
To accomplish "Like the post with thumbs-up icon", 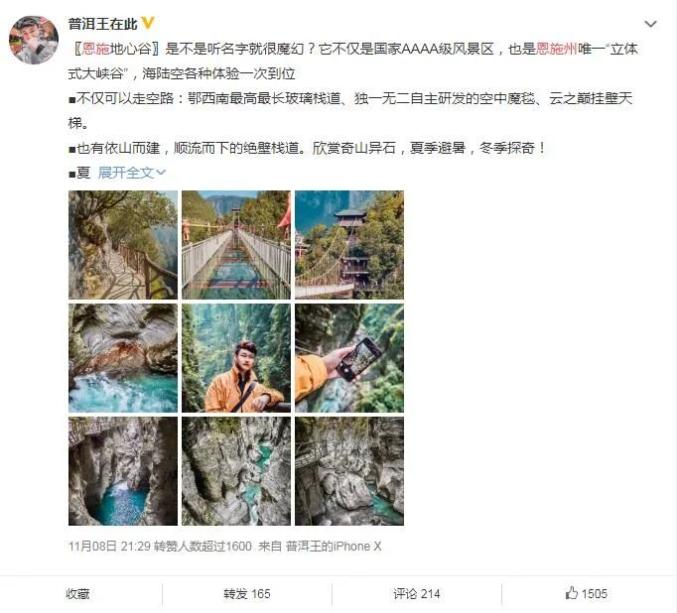I will click(586, 593).
